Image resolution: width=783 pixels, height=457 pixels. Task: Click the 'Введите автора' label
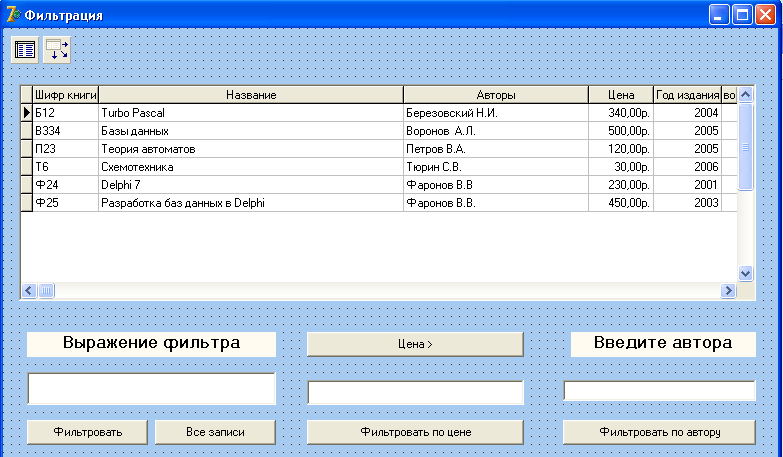pyautogui.click(x=663, y=344)
